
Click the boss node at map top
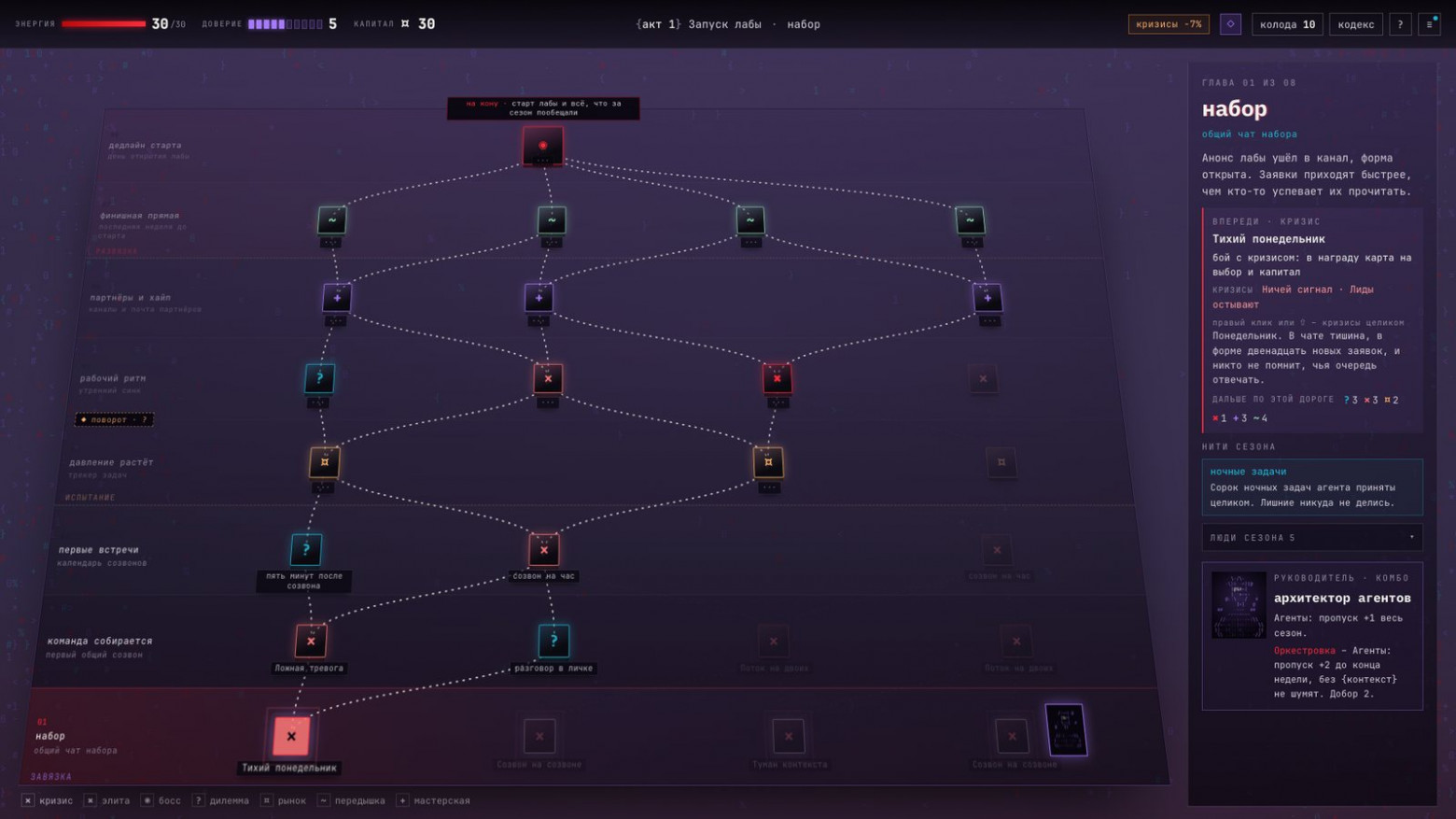542,146
